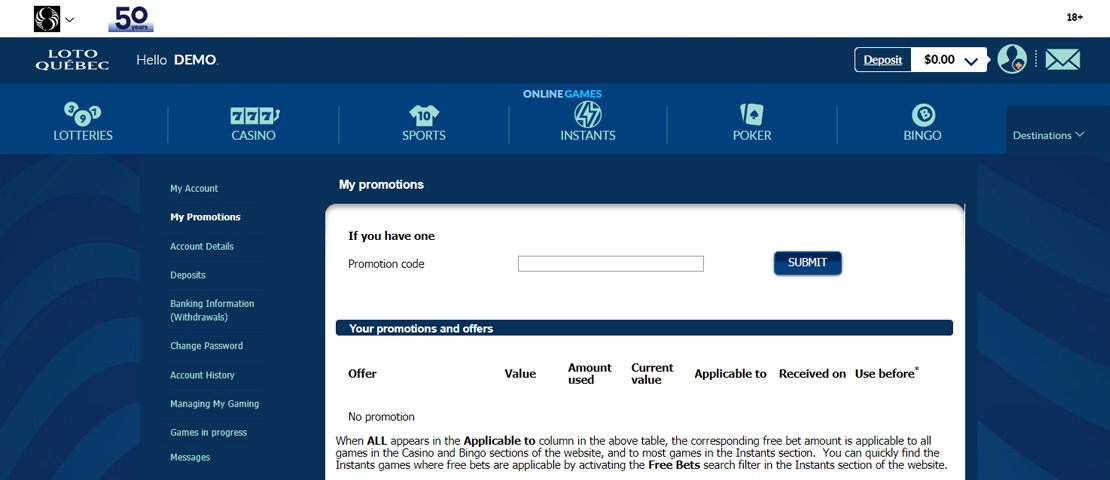Select the Lotteries balls icon
Viewport: 1110px width, 480px height.
(83, 113)
